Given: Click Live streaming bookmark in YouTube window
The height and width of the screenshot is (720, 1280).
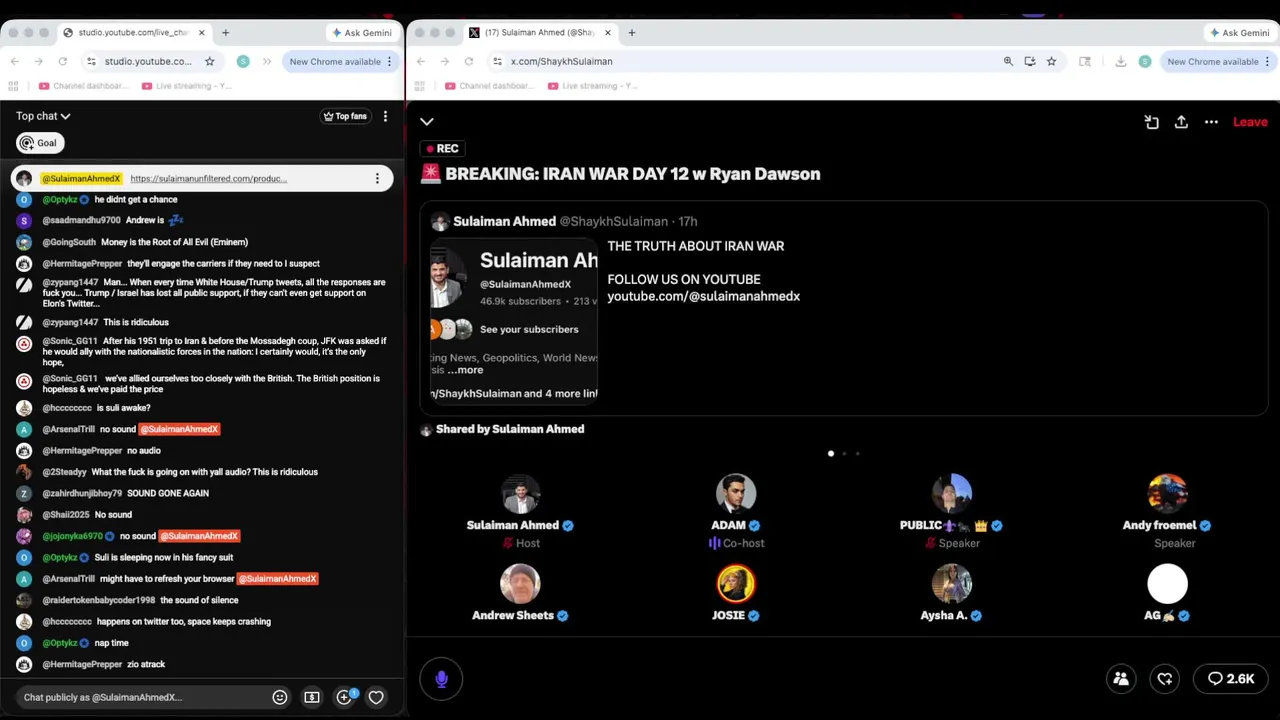Looking at the screenshot, I should point(187,86).
